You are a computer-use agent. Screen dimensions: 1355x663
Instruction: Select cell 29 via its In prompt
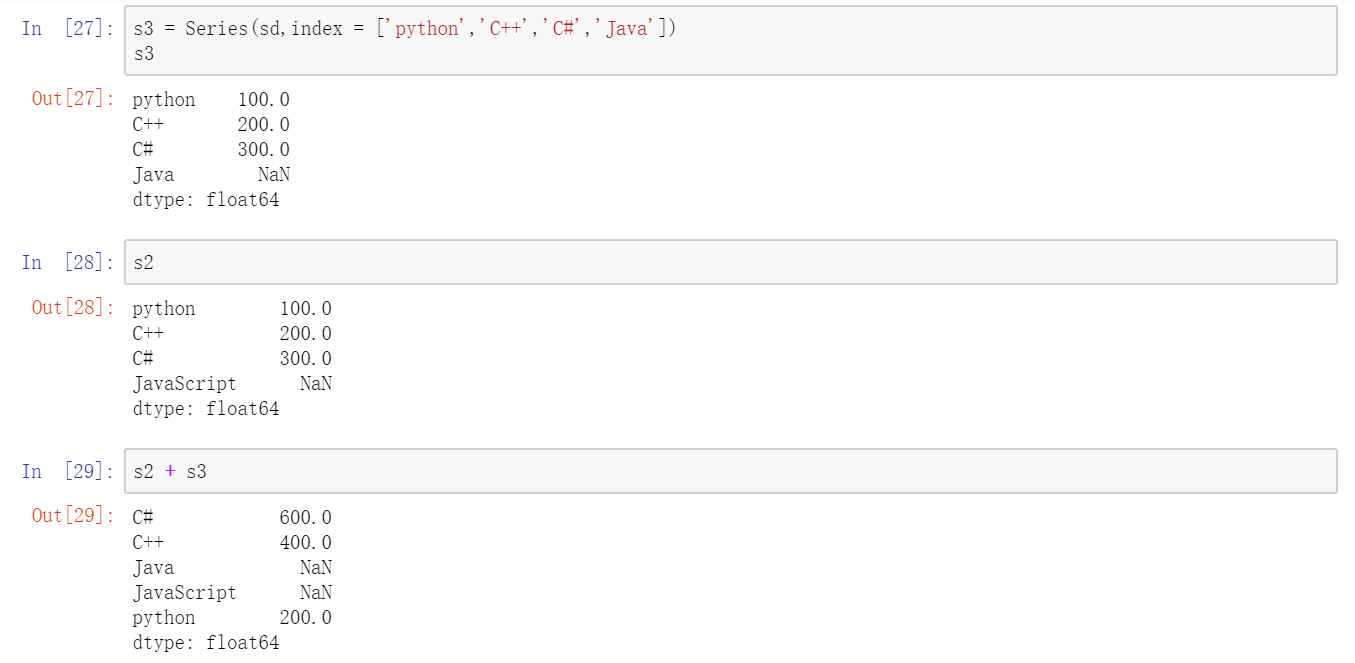pyautogui.click(x=68, y=471)
